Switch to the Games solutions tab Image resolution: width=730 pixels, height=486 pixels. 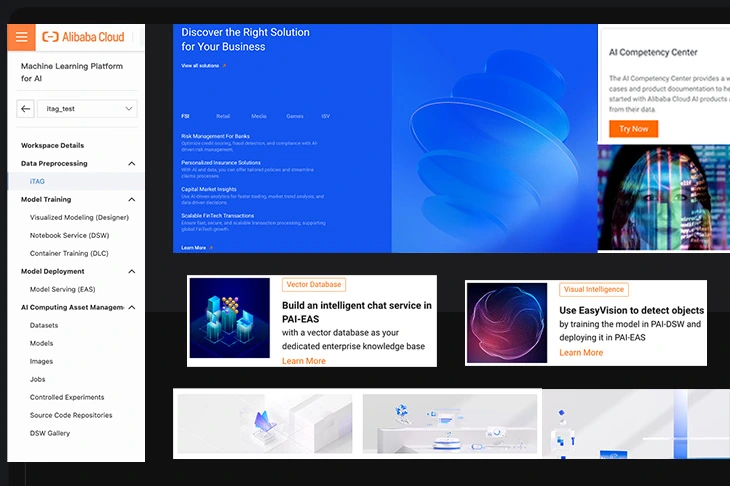tap(294, 116)
